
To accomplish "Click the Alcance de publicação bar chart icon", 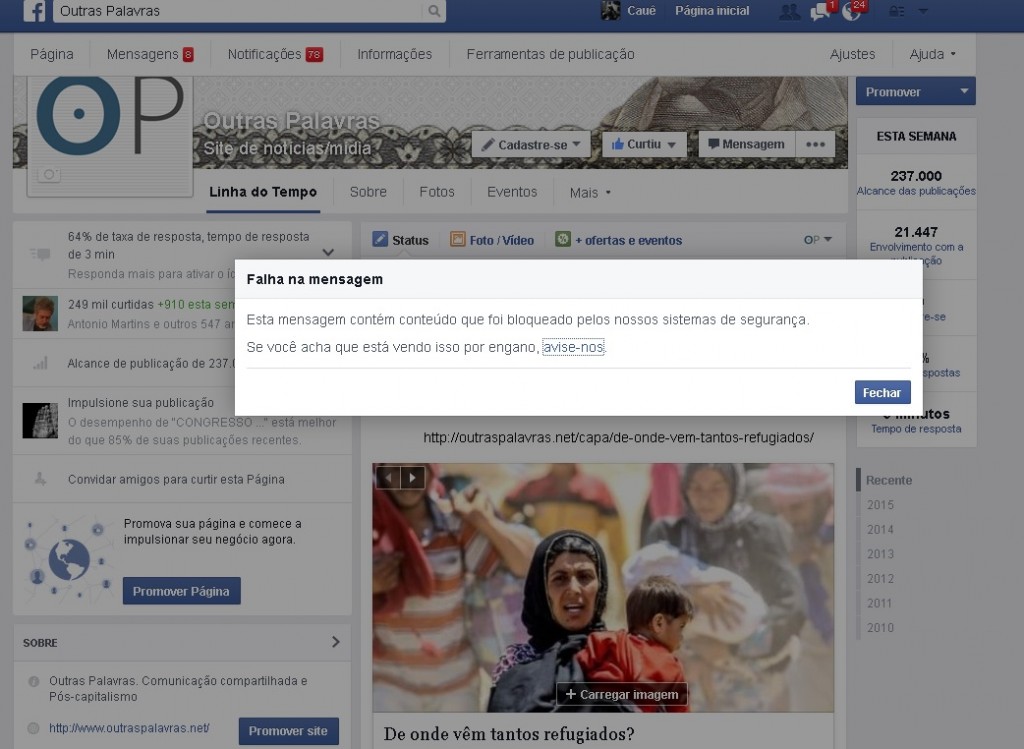I will tap(40, 363).
